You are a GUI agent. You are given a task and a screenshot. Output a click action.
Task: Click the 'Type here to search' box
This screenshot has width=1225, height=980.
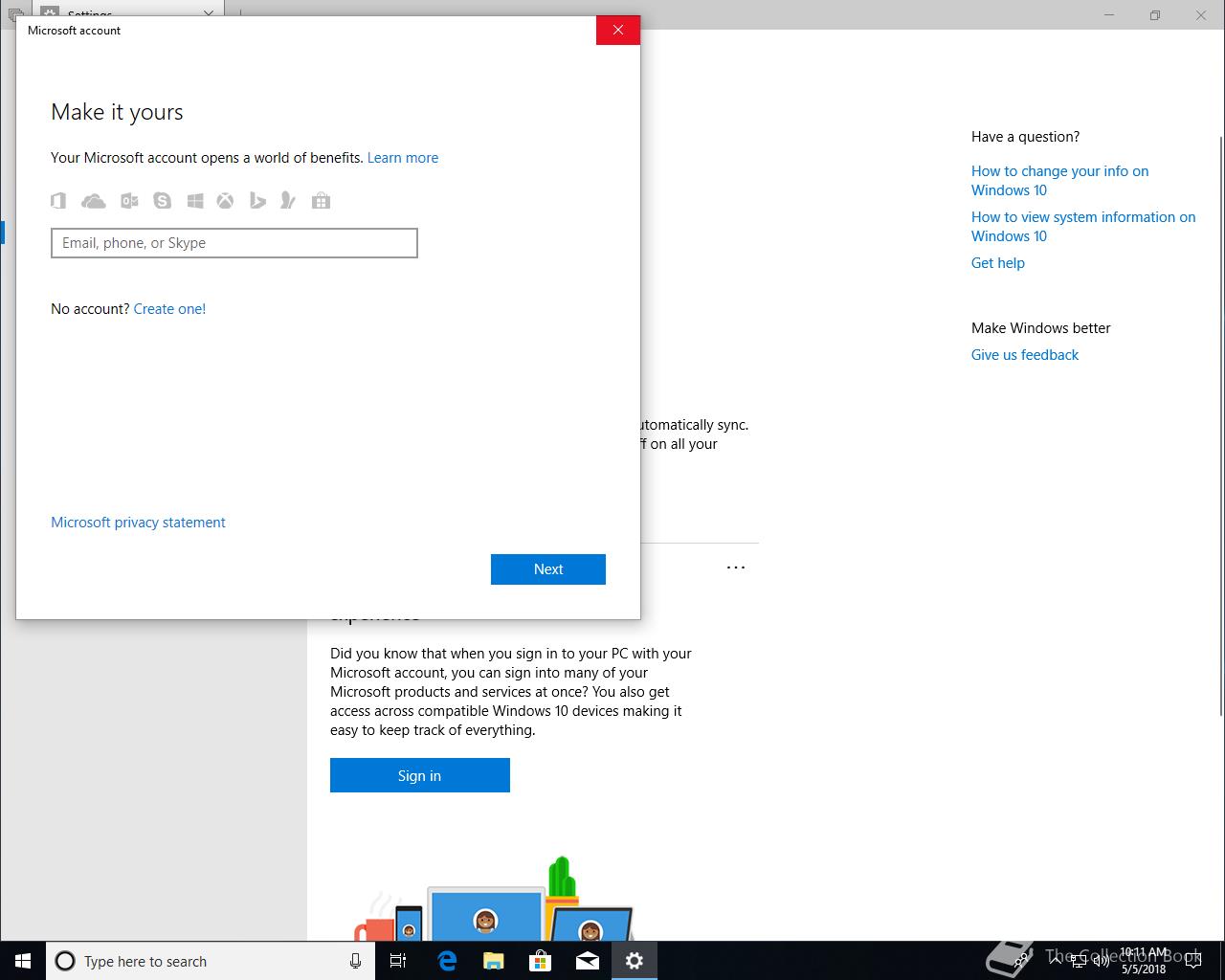(211, 961)
